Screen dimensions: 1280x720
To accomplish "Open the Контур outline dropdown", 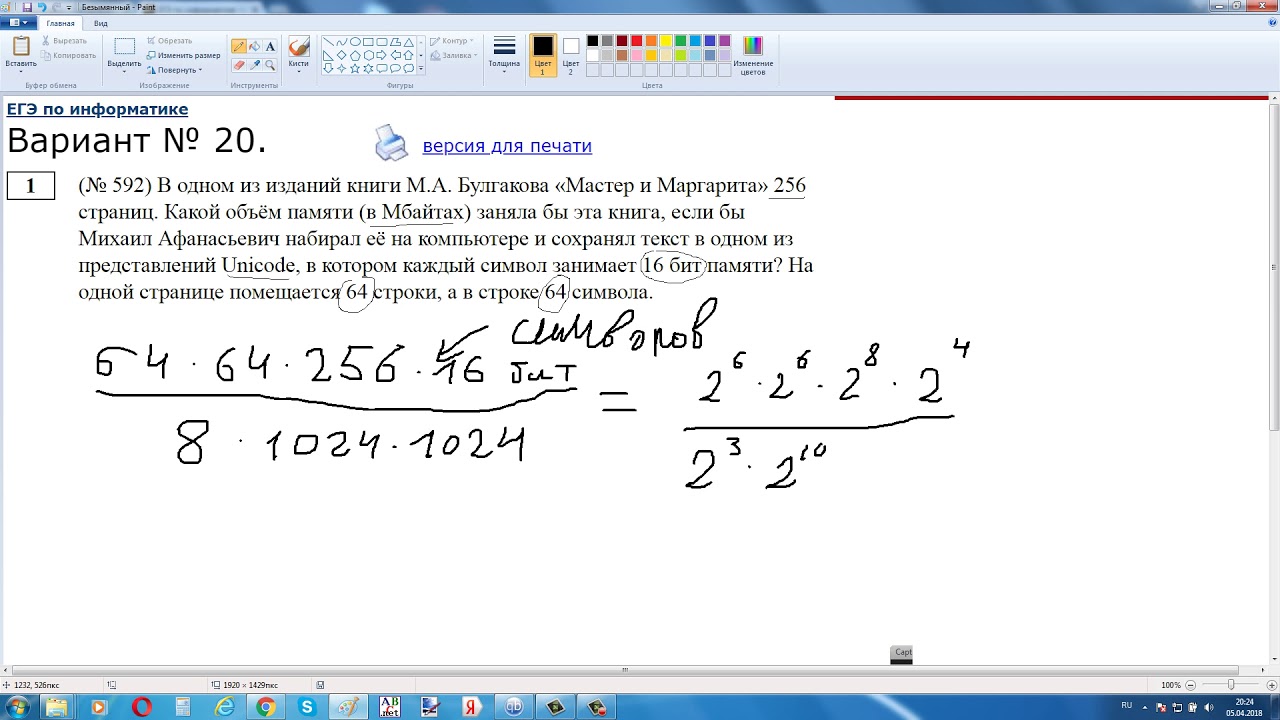I will coord(451,41).
